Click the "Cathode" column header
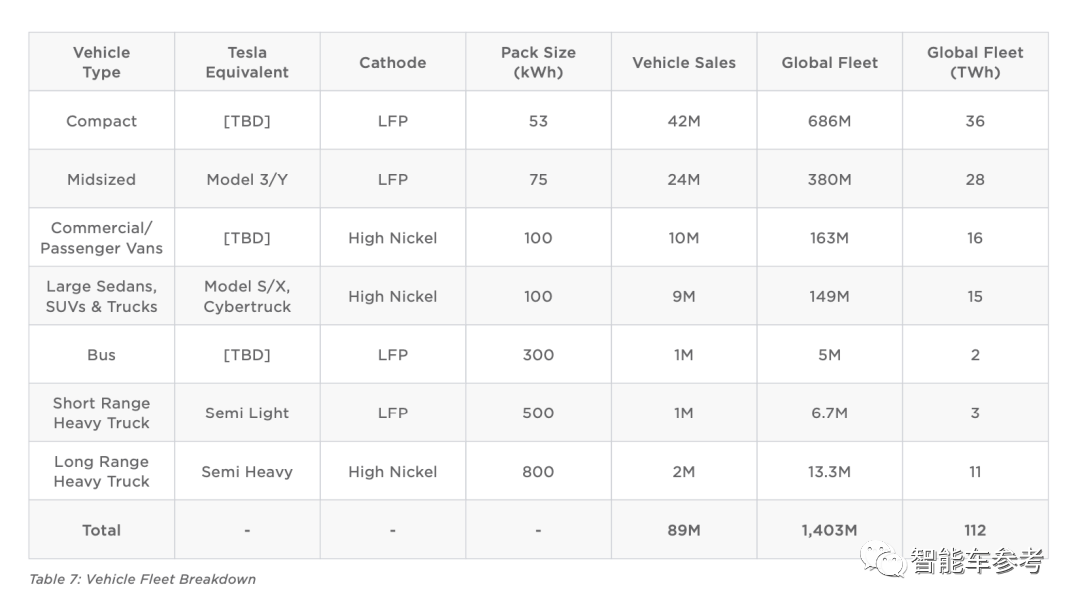This screenshot has width=1080, height=609. click(x=392, y=62)
